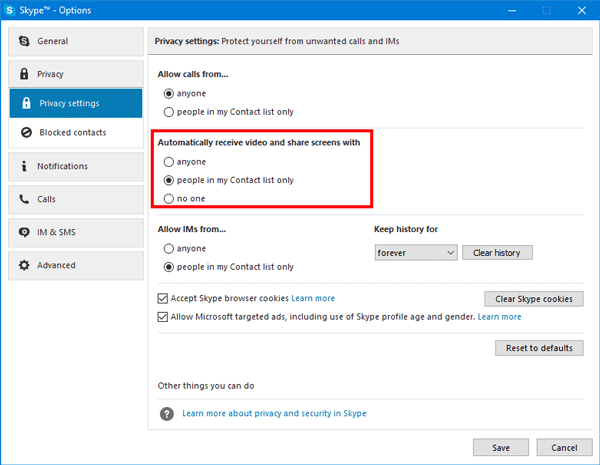Open the Privacy settings tab
Viewport: 600px width, 465px height.
76,103
